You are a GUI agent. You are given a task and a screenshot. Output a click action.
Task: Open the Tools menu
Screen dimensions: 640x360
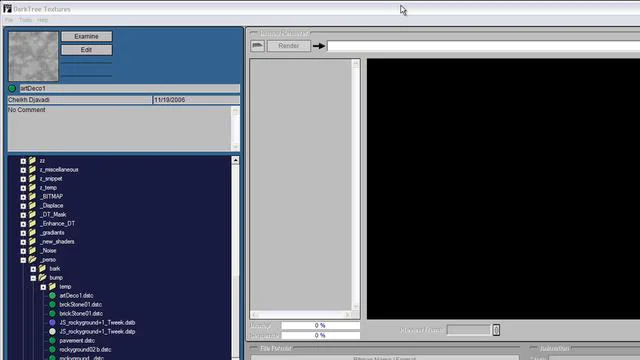[x=25, y=20]
